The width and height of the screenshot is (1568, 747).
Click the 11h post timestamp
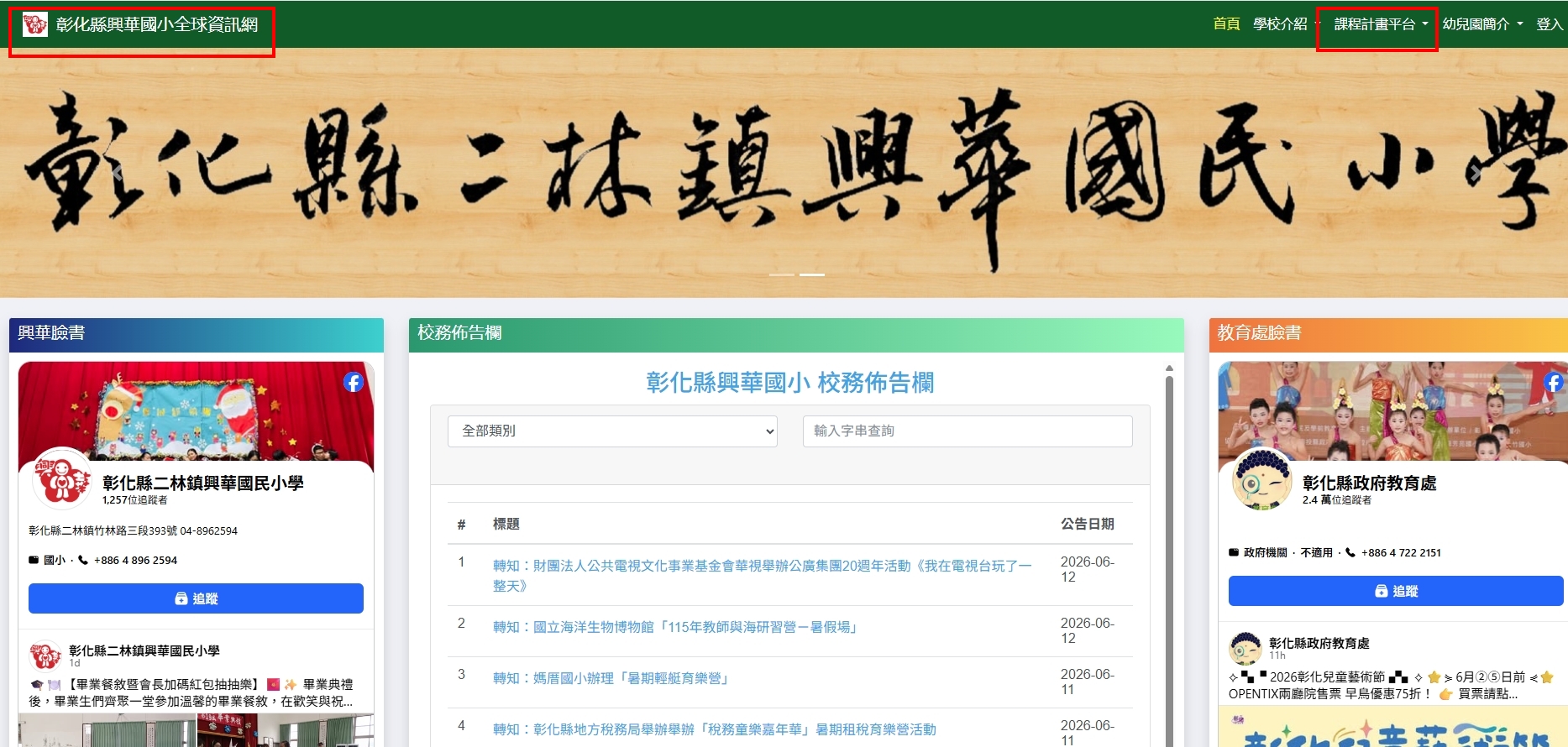1277,656
